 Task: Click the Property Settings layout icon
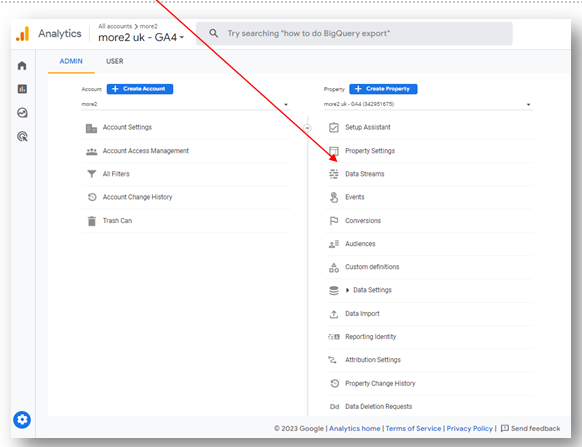[x=334, y=151]
